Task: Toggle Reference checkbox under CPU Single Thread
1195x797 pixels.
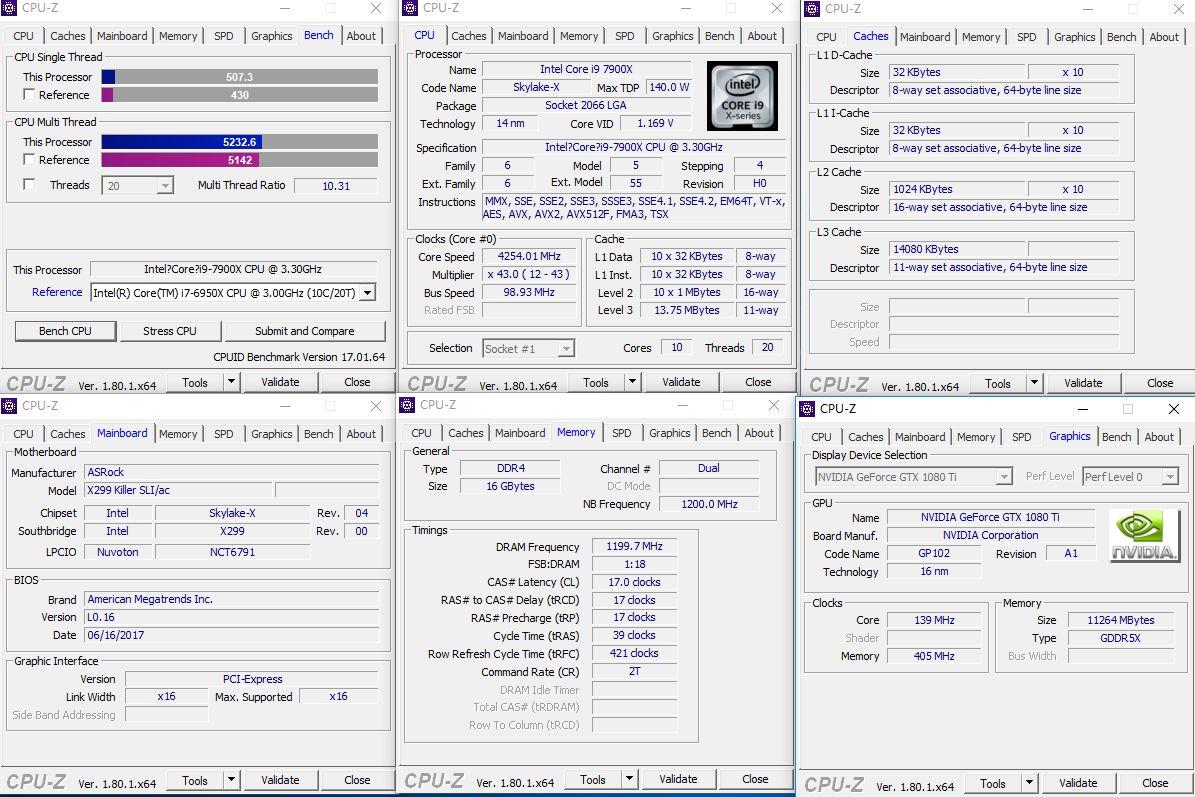Action: click(x=29, y=94)
